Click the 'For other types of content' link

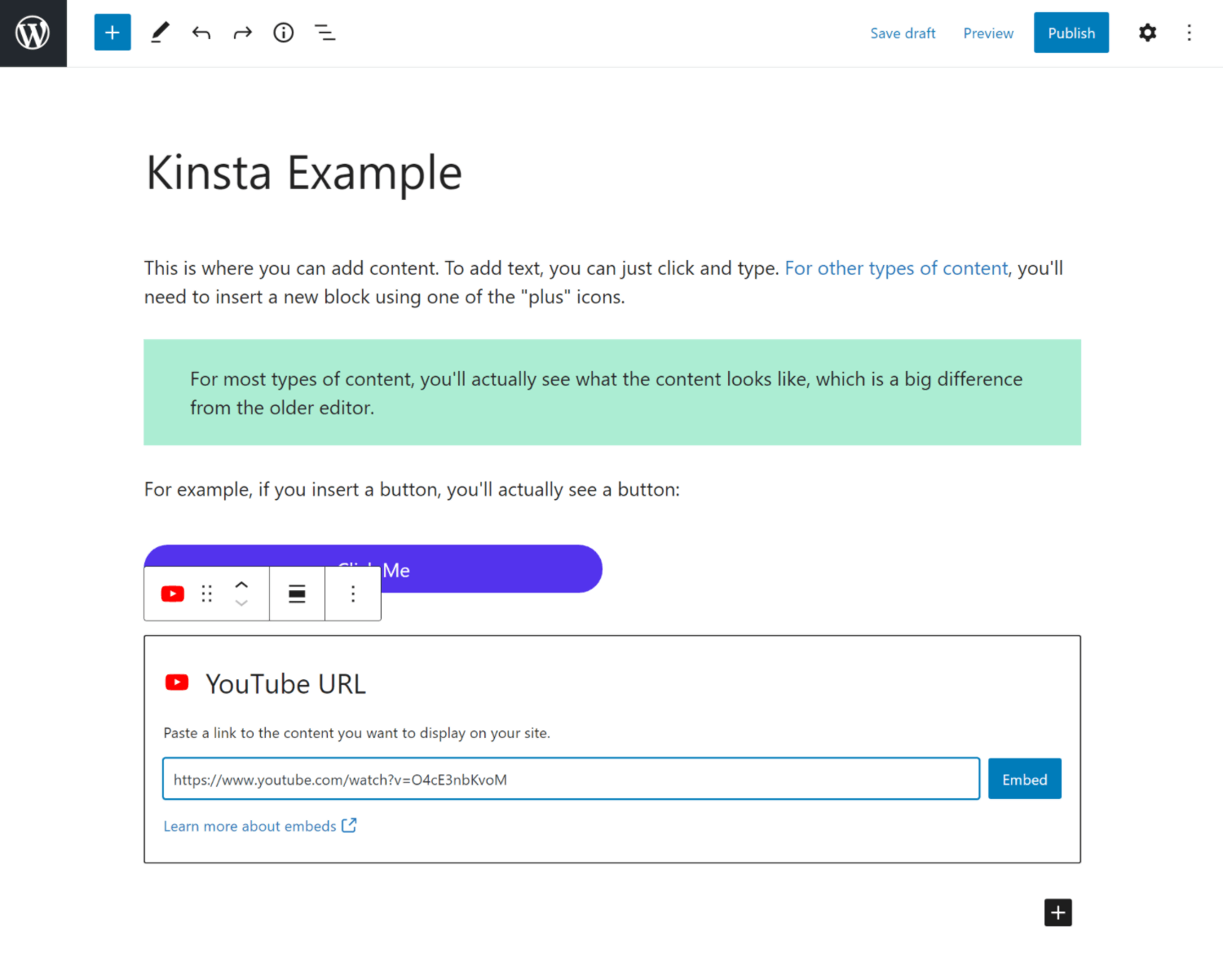pyautogui.click(x=896, y=268)
